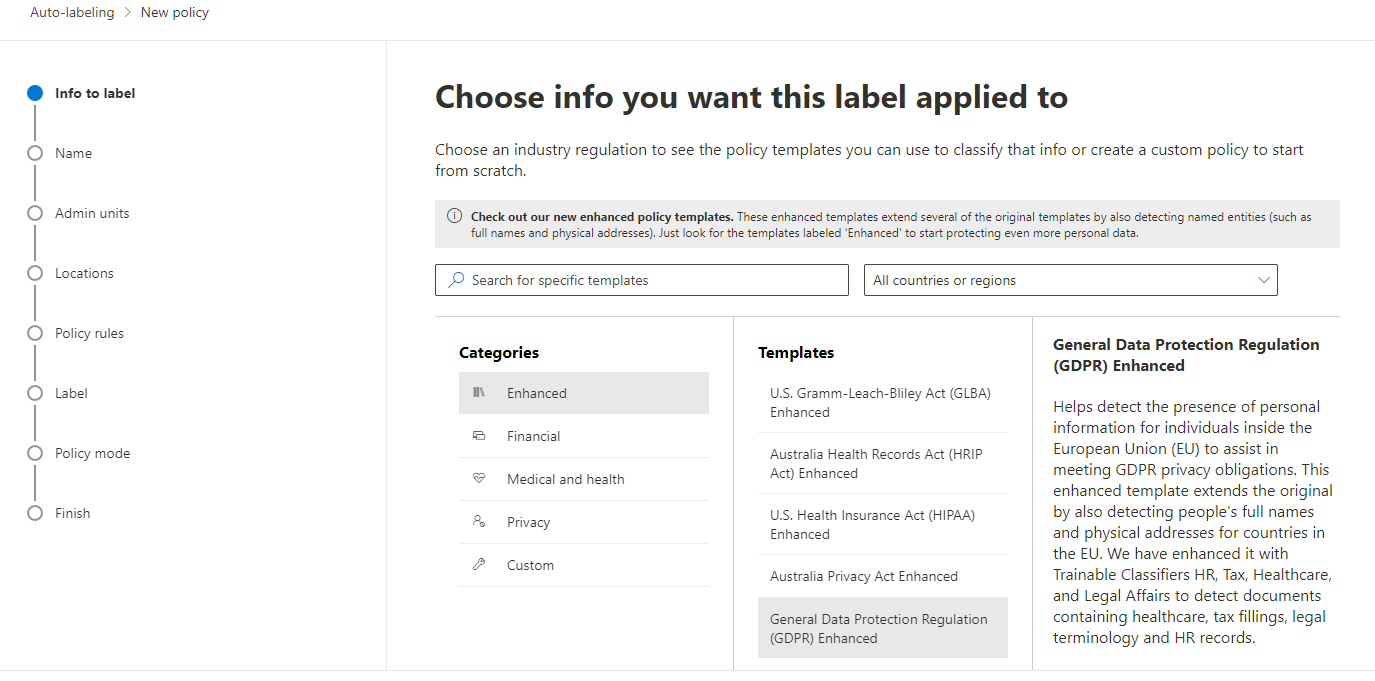Choose the U.S. Health Insurance Act (HIPAA) template
Image resolution: width=1375 pixels, height=681 pixels.
tap(872, 524)
